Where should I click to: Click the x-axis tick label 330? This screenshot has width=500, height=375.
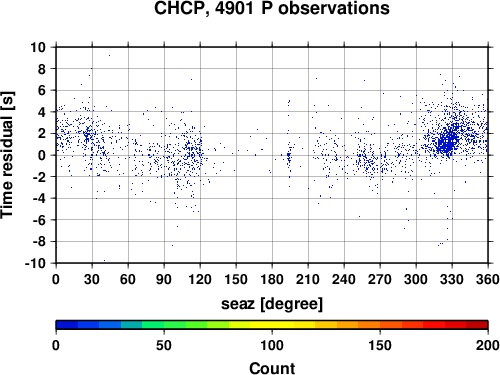click(452, 279)
